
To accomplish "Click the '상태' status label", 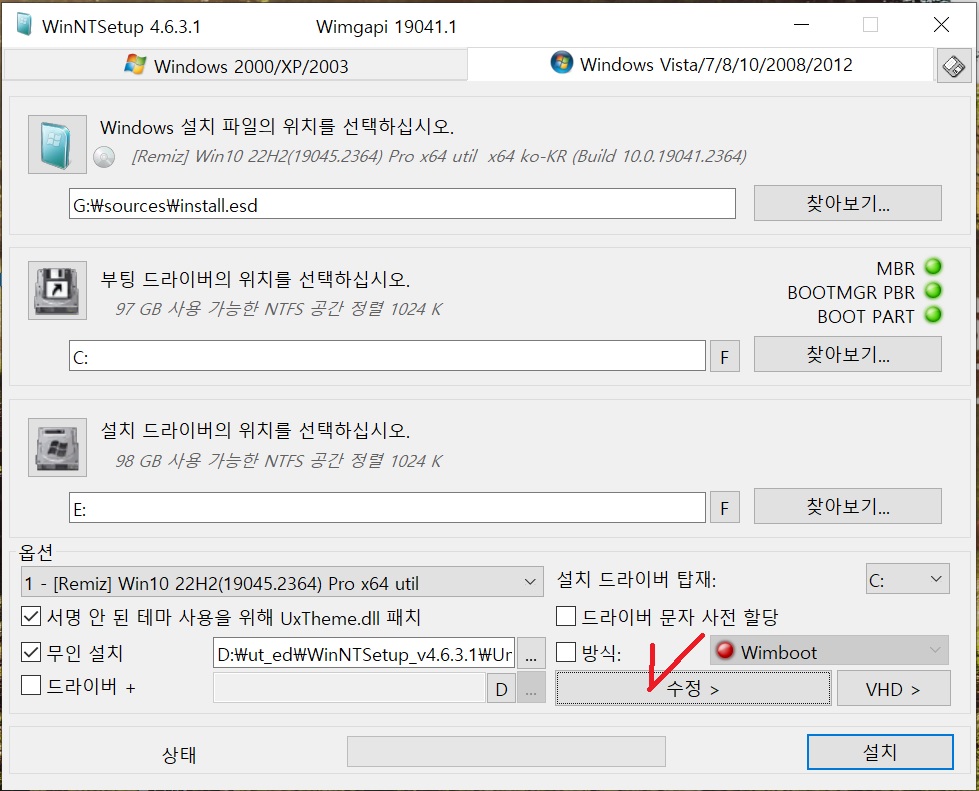I will [179, 754].
